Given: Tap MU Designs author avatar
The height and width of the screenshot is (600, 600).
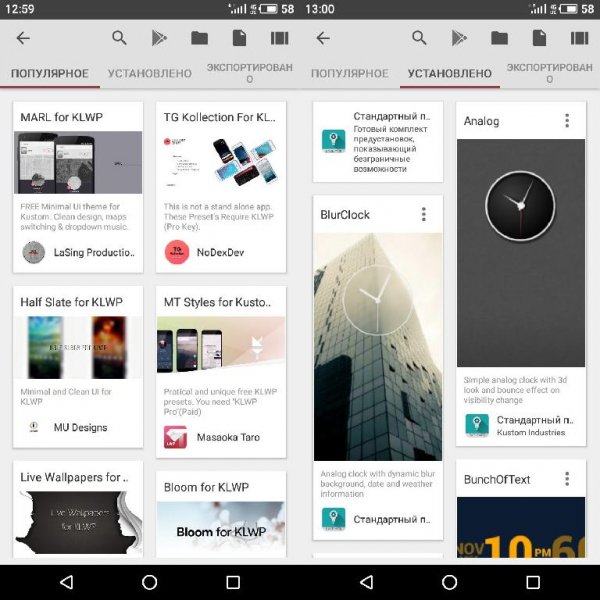Looking at the screenshot, I should [34, 427].
